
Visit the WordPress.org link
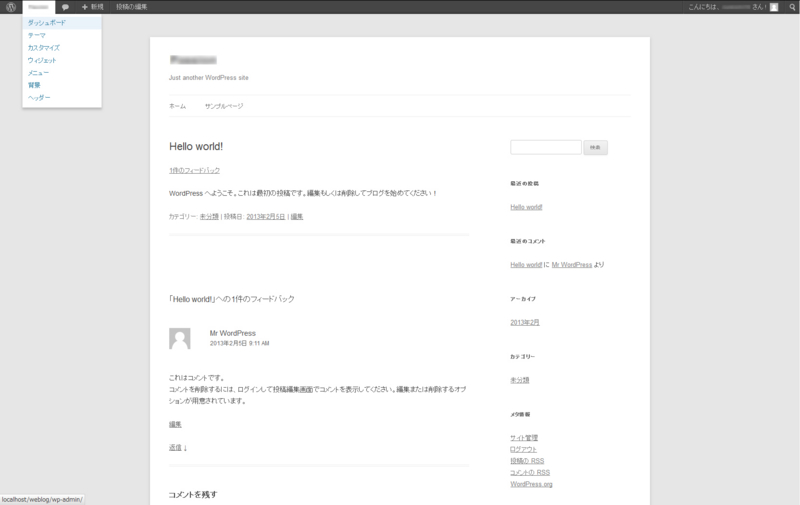pos(531,484)
